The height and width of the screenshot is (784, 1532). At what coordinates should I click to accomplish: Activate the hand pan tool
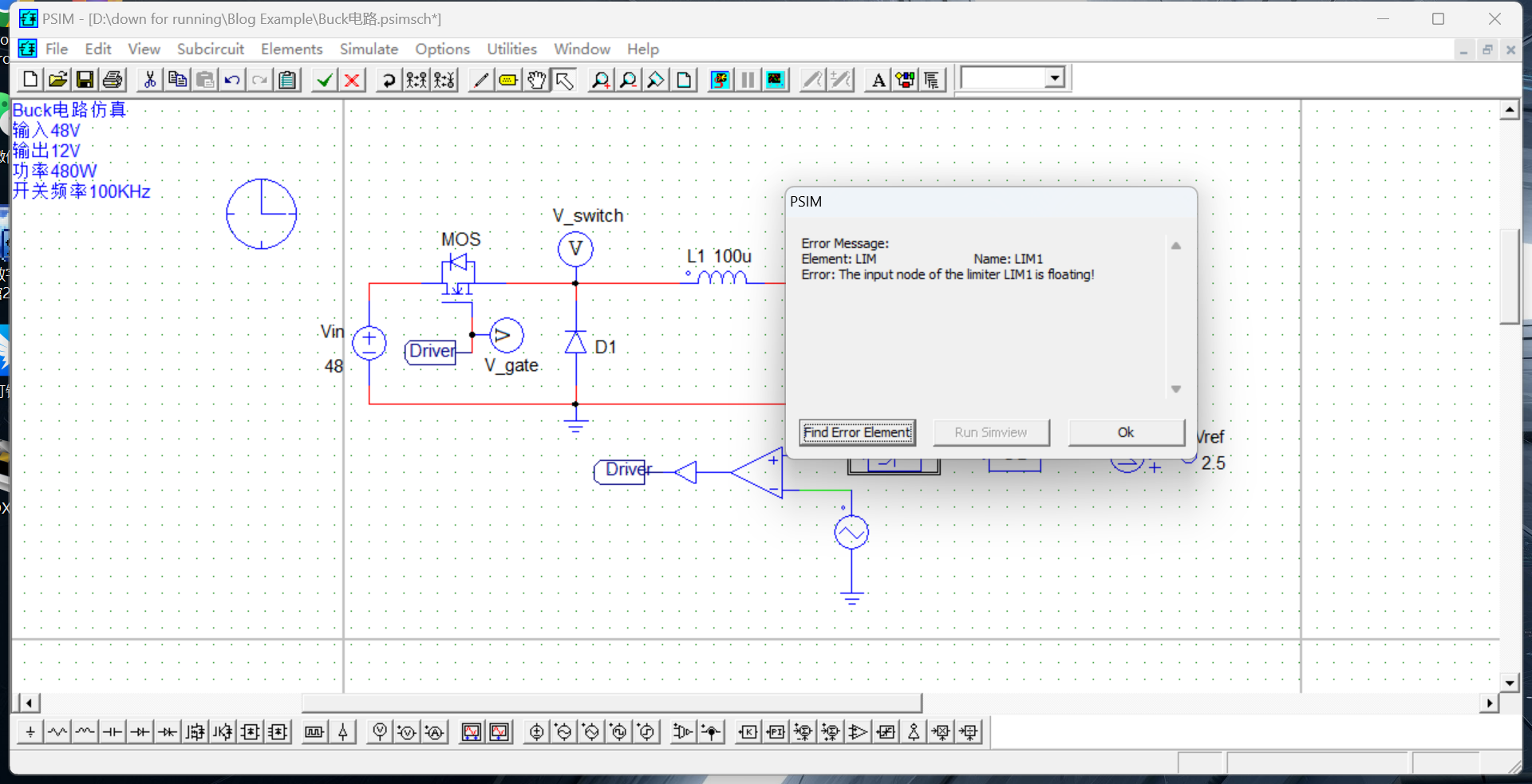tap(536, 80)
